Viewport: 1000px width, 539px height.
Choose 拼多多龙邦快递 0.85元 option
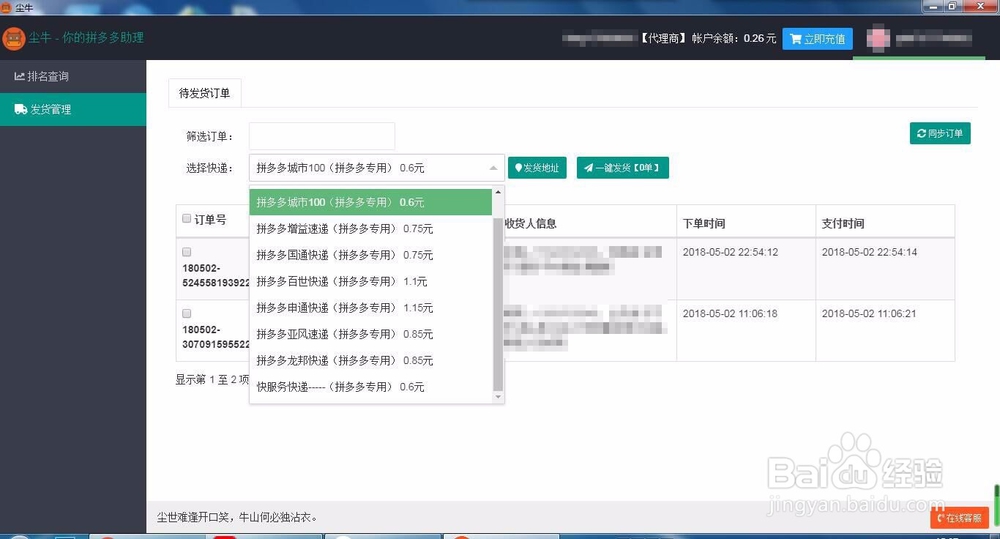pyautogui.click(x=371, y=360)
